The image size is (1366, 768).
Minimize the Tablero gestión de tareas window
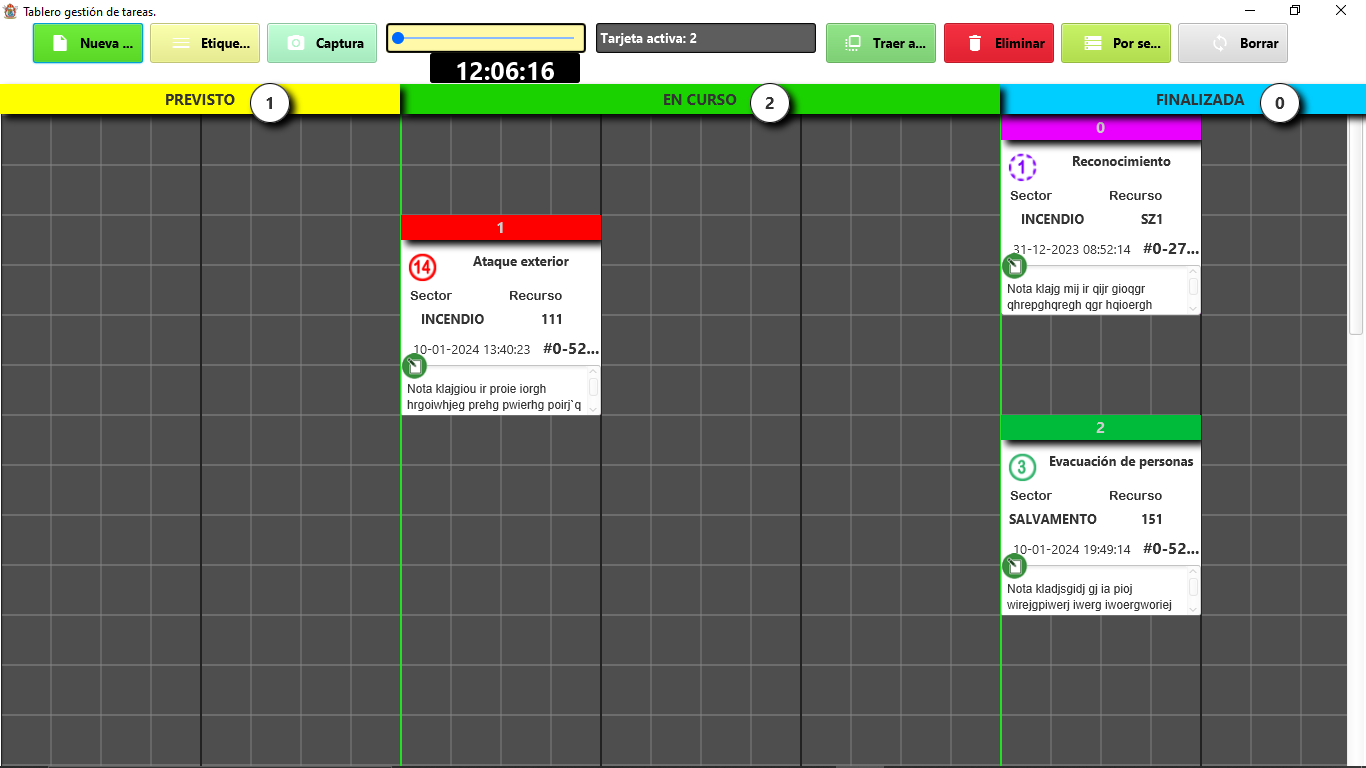click(x=1250, y=10)
